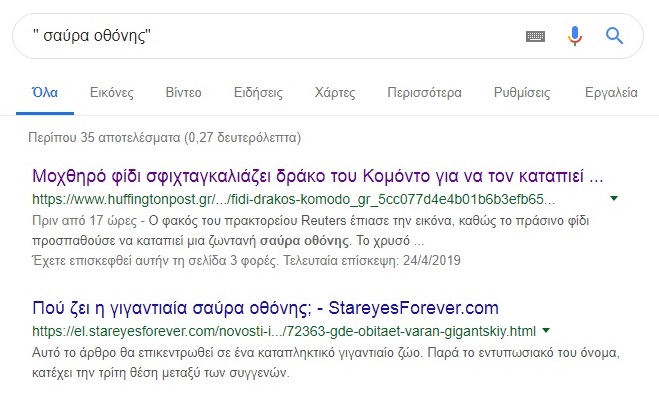The height and width of the screenshot is (412, 659).
Task: Open Ρυθμίσεις search settings
Action: tap(522, 92)
